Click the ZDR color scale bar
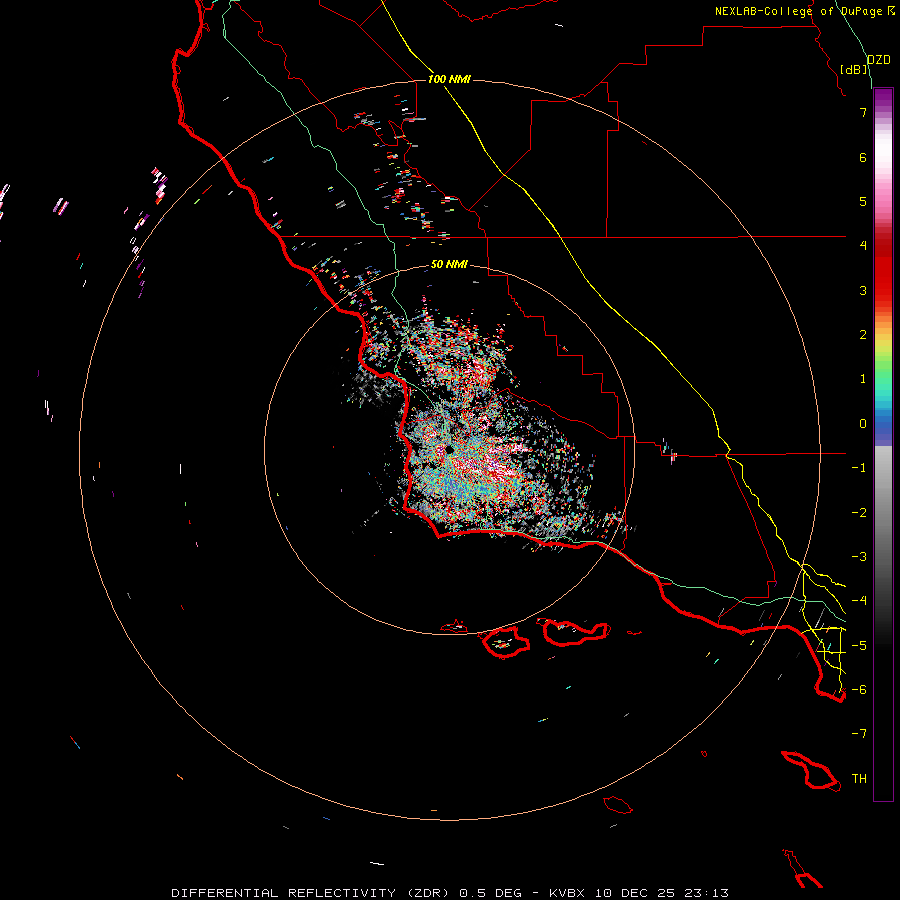Image resolution: width=900 pixels, height=900 pixels. click(x=883, y=445)
